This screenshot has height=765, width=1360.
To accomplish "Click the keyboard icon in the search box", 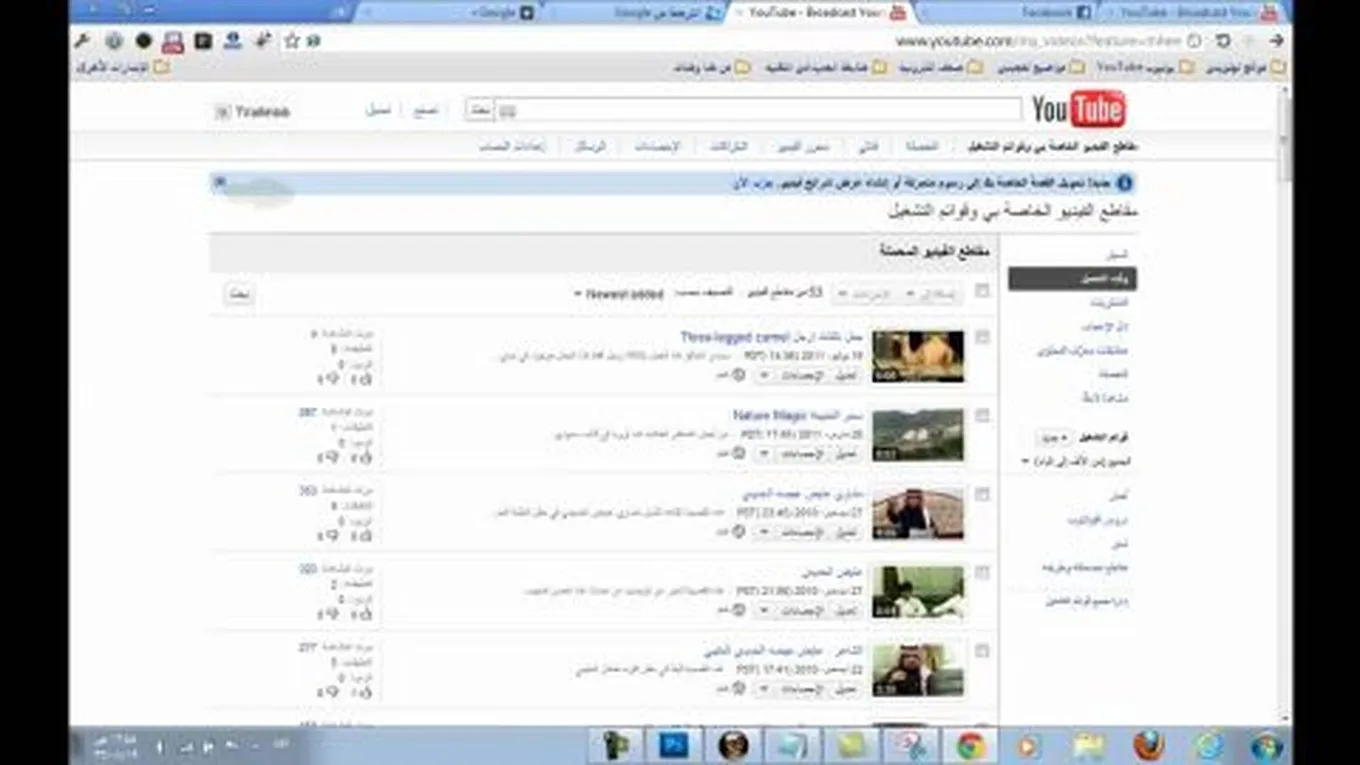I will point(509,110).
